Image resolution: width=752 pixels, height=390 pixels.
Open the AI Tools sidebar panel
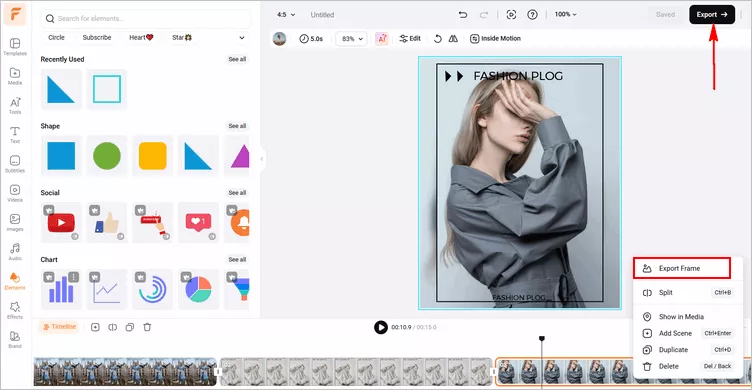tap(15, 106)
